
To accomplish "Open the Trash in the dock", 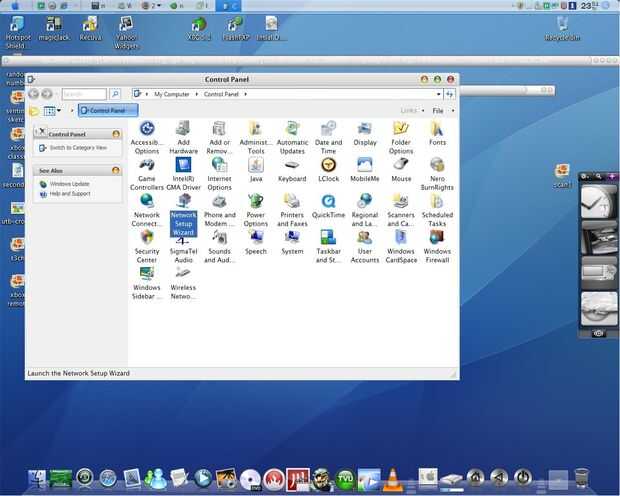I will point(581,479).
